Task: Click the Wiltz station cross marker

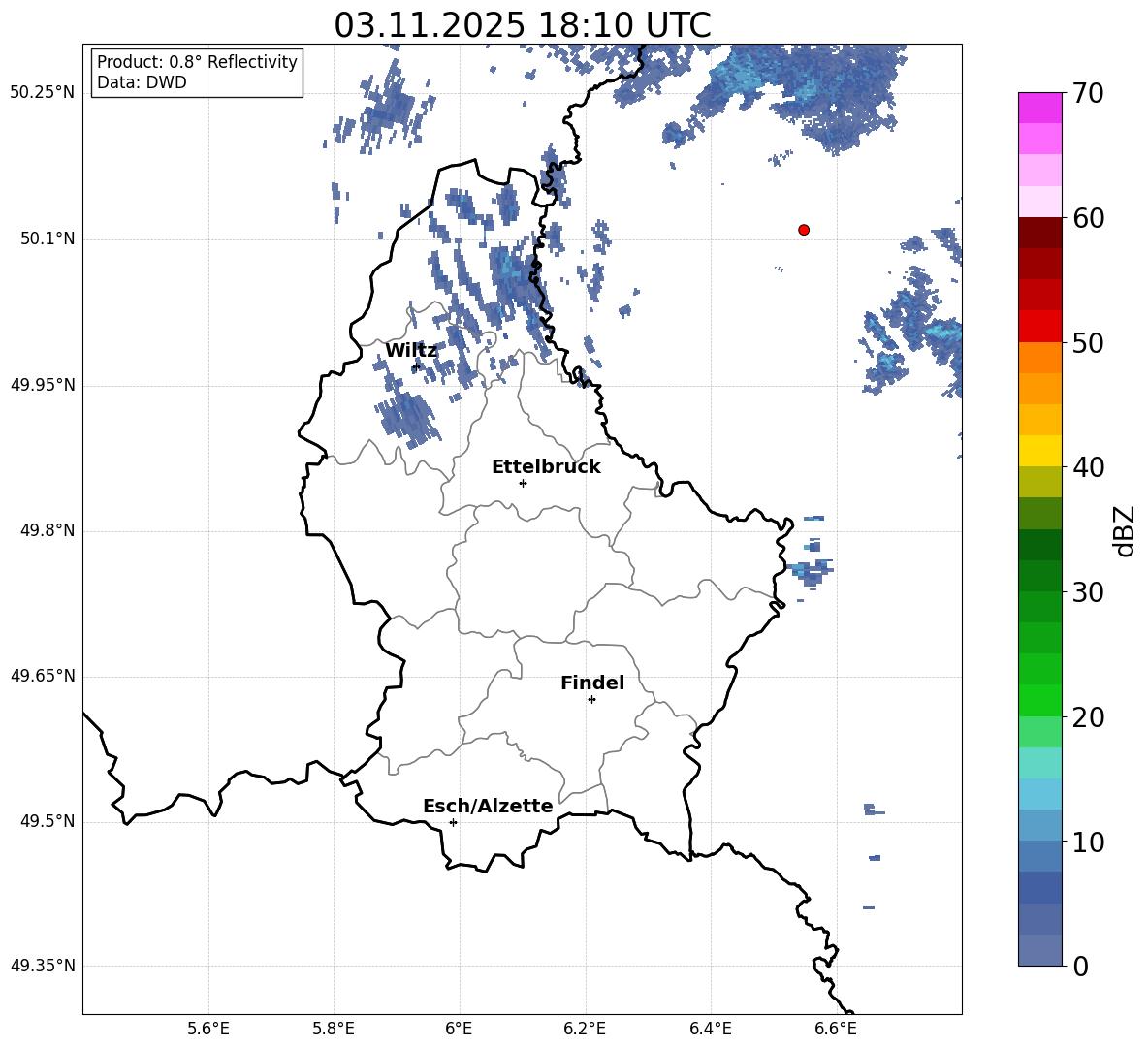Action: coord(417,365)
